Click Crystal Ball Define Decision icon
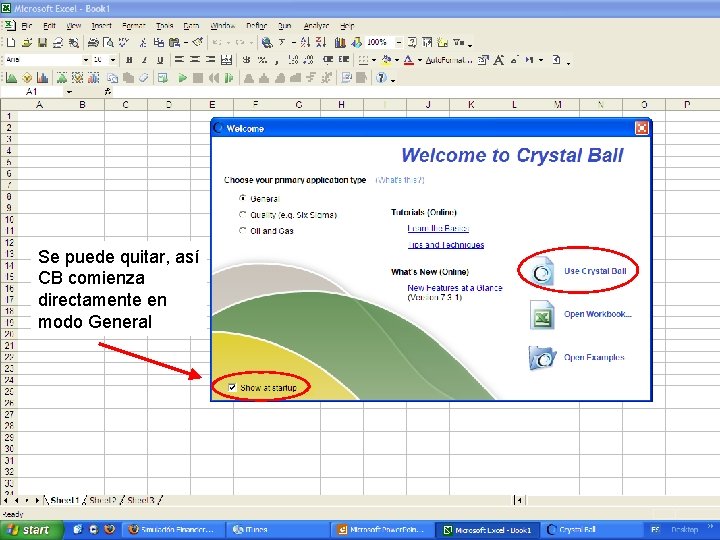This screenshot has height=540, width=720. coord(27,78)
